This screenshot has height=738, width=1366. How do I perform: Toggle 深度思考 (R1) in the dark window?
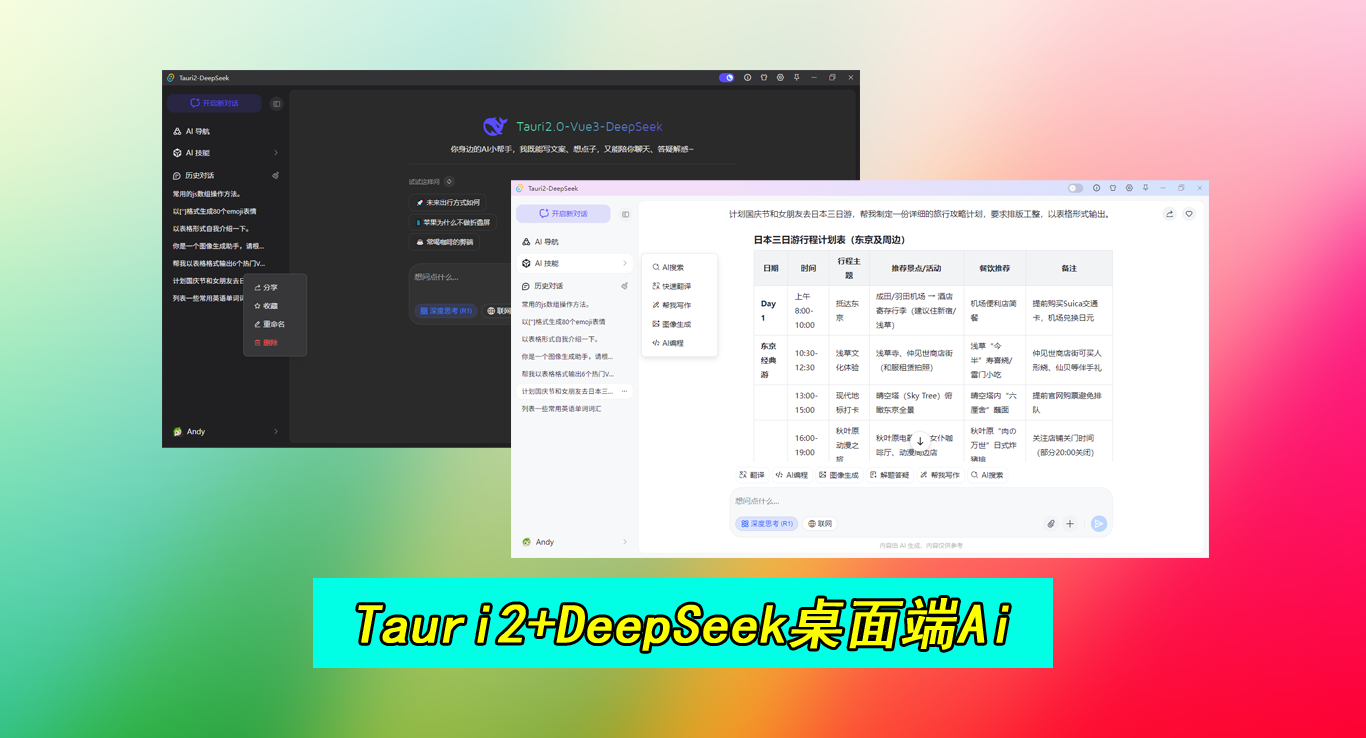click(446, 311)
